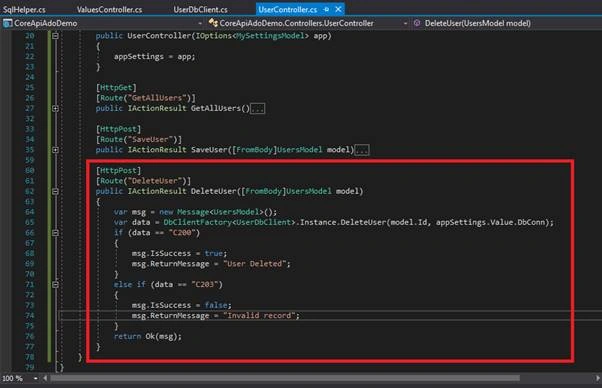The width and height of the screenshot is (602, 388).
Task: Click the horizontal scrollbar left arrow
Action: [45, 378]
